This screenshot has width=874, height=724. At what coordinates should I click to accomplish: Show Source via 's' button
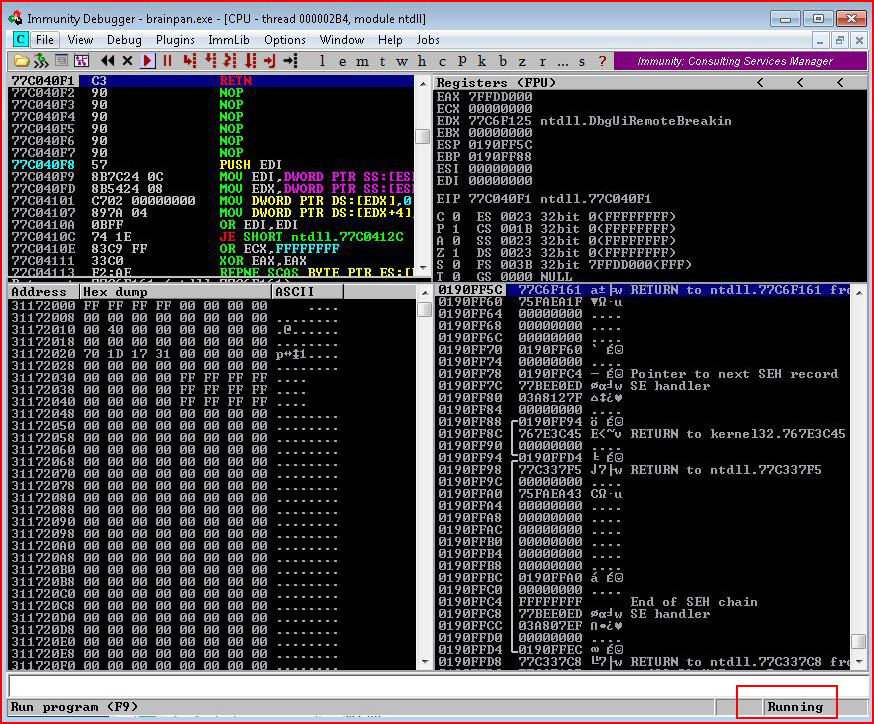[582, 61]
